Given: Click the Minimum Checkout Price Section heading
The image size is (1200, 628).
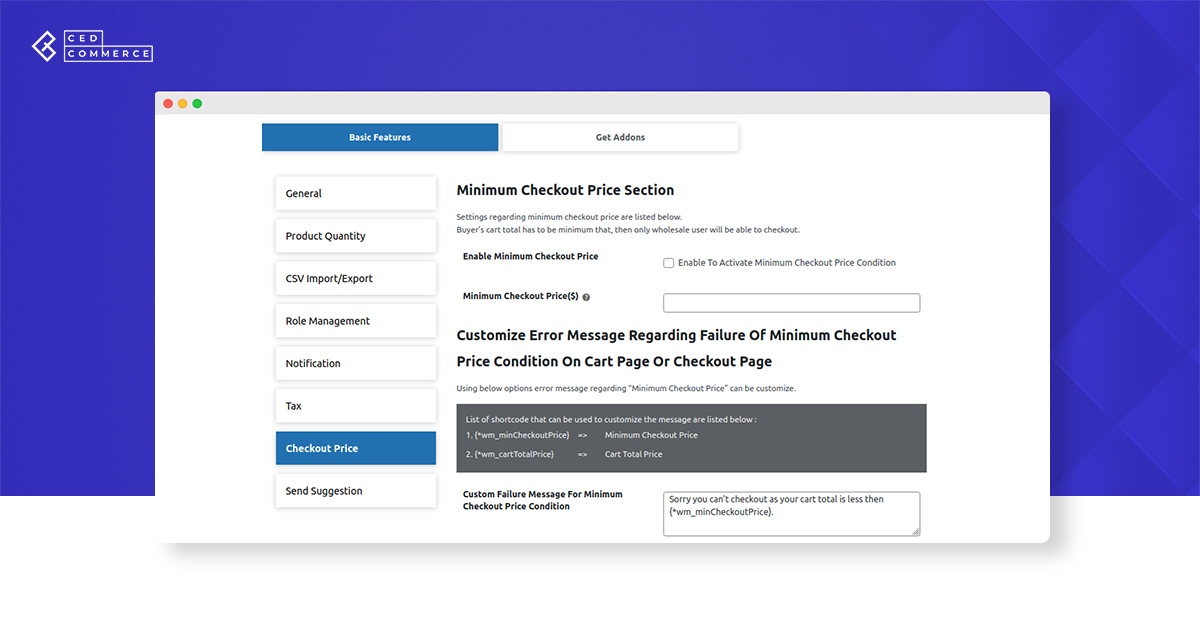Looking at the screenshot, I should click(565, 190).
